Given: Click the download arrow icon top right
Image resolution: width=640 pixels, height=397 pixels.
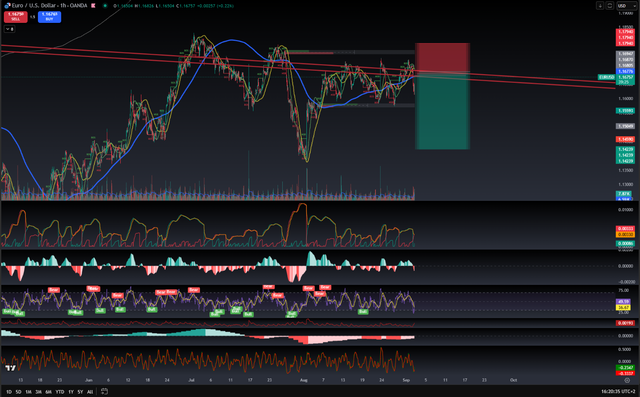Looking at the screenshot, I should pyautogui.click(x=600, y=6).
